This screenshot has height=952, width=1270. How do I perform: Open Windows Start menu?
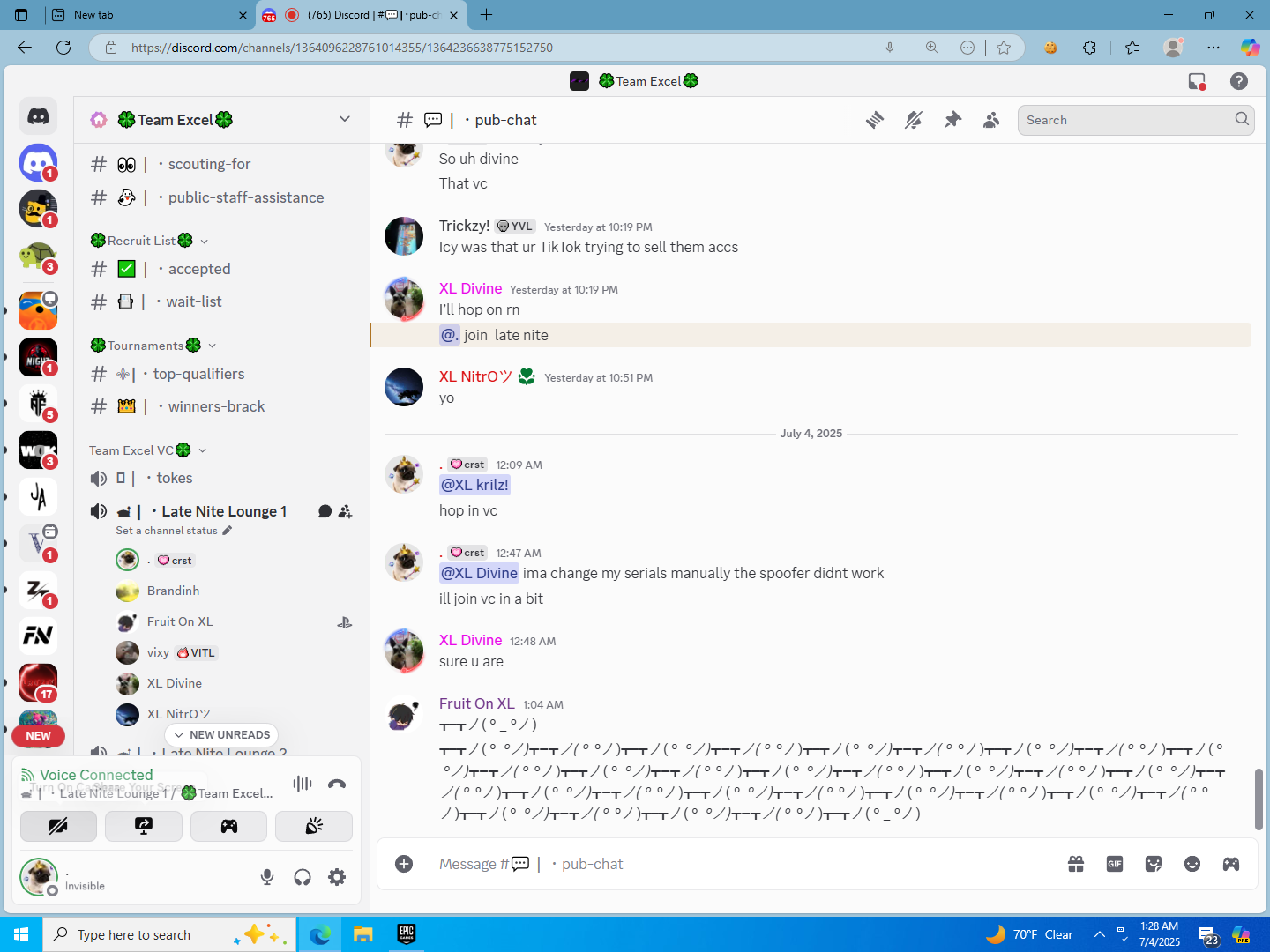(21, 934)
